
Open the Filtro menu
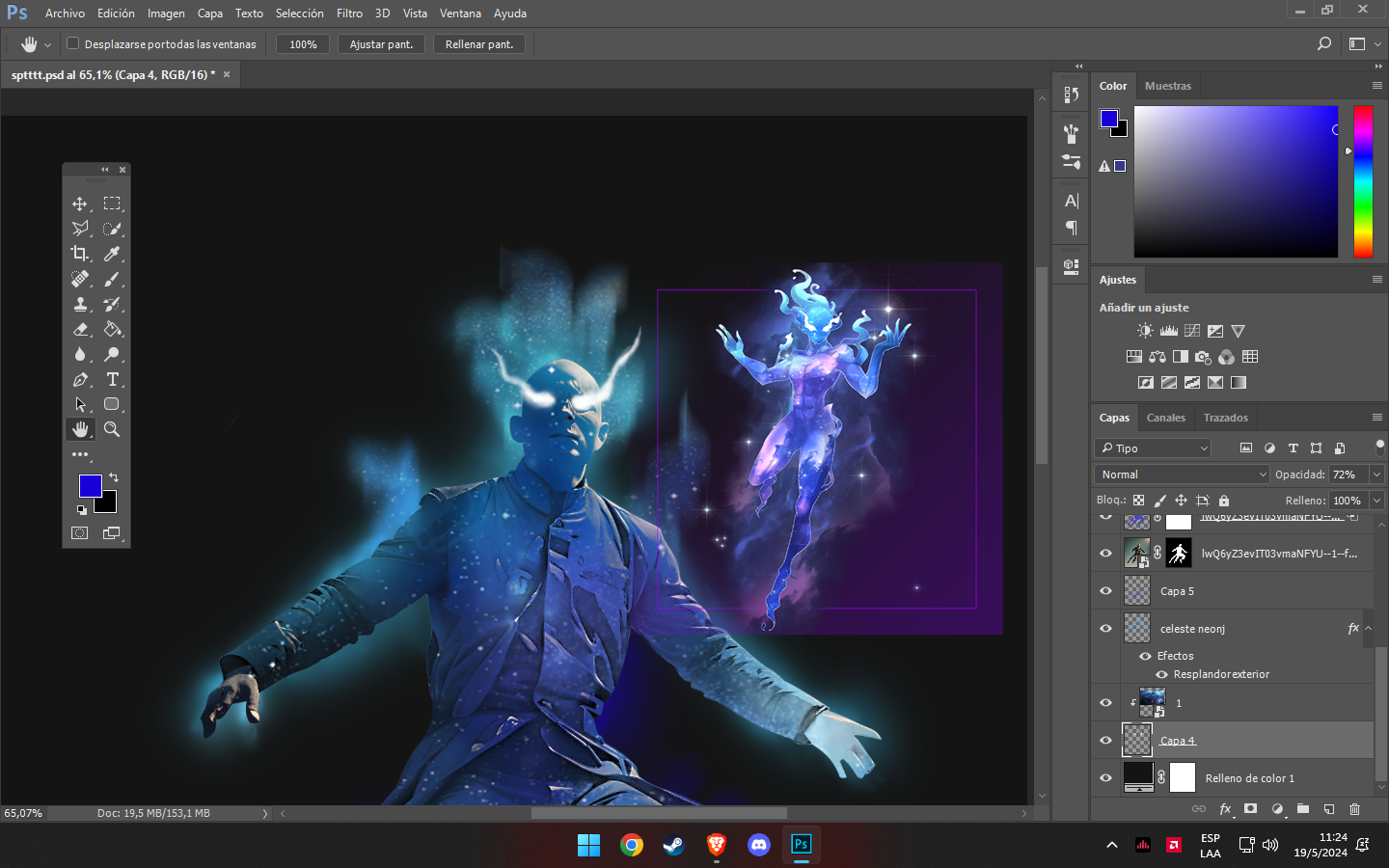tap(349, 14)
